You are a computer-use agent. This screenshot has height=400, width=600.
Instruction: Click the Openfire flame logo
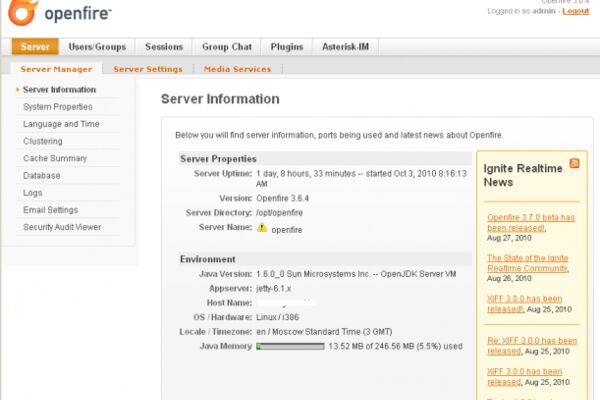23,12
